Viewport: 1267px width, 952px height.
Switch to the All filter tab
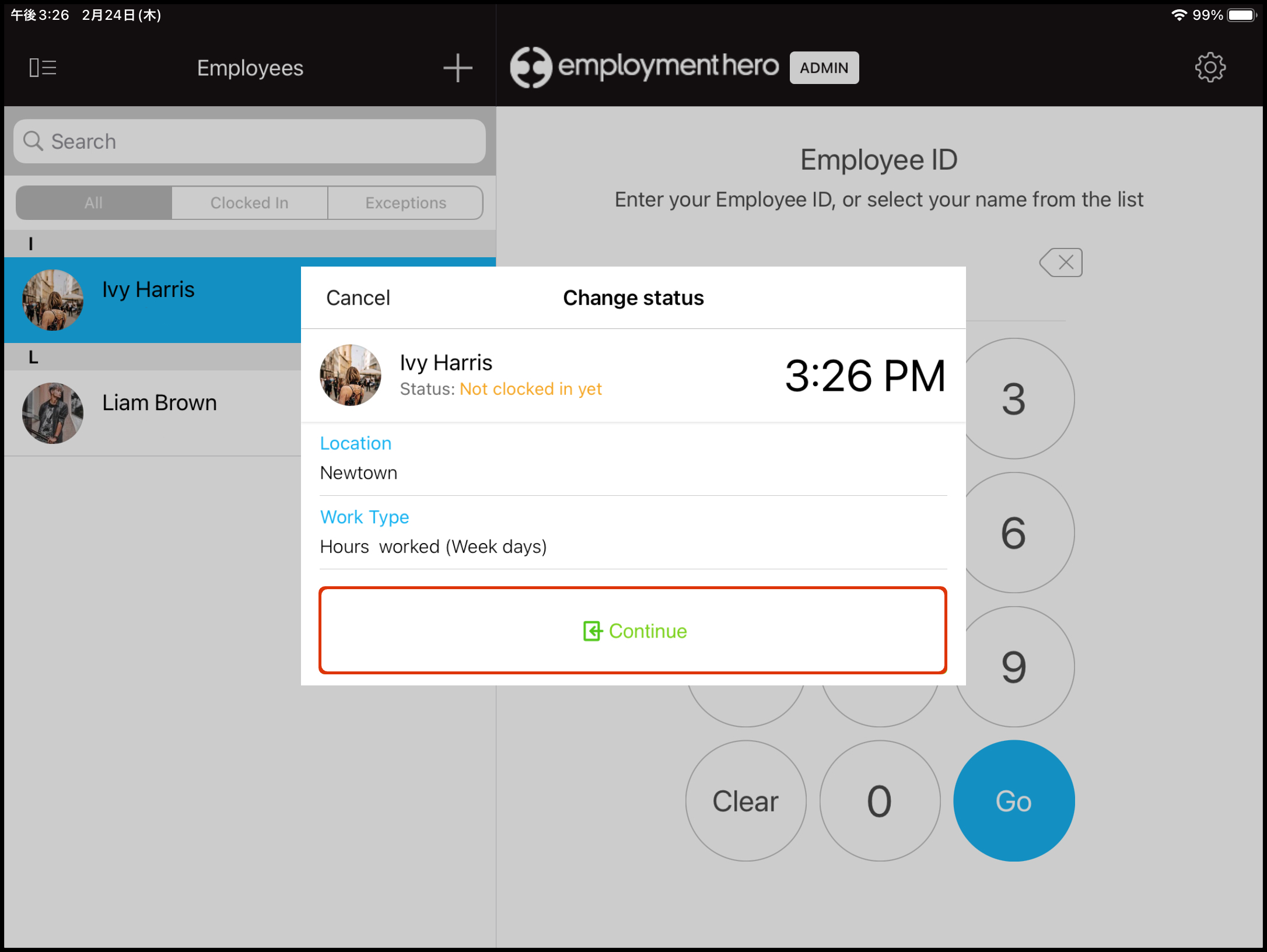[94, 203]
